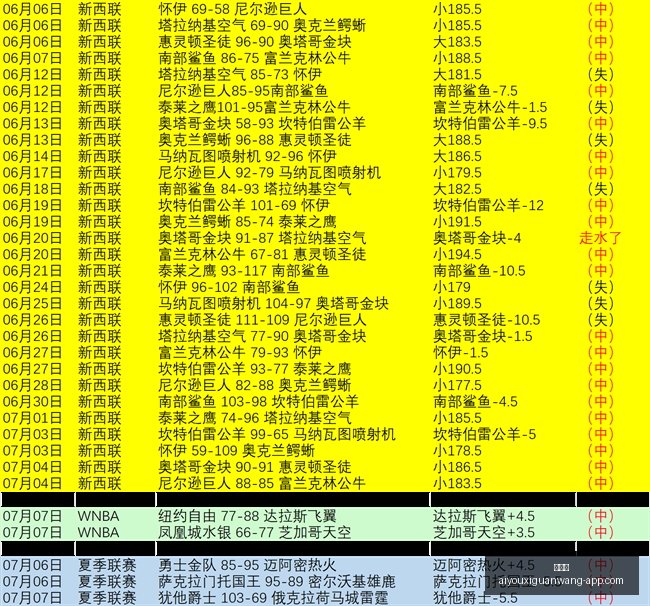The height and width of the screenshot is (606, 650).
Task: Click the match 怀伊 96-102 南部鲨鱼
Action: (x=229, y=287)
